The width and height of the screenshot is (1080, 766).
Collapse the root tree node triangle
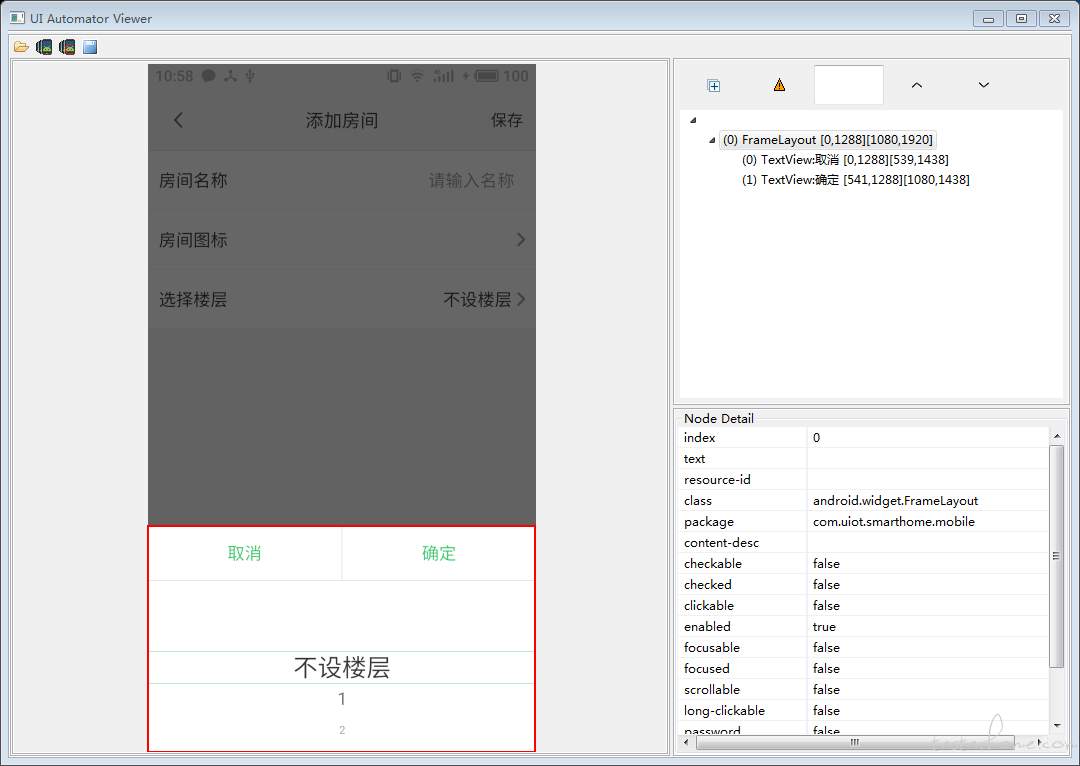[x=694, y=120]
